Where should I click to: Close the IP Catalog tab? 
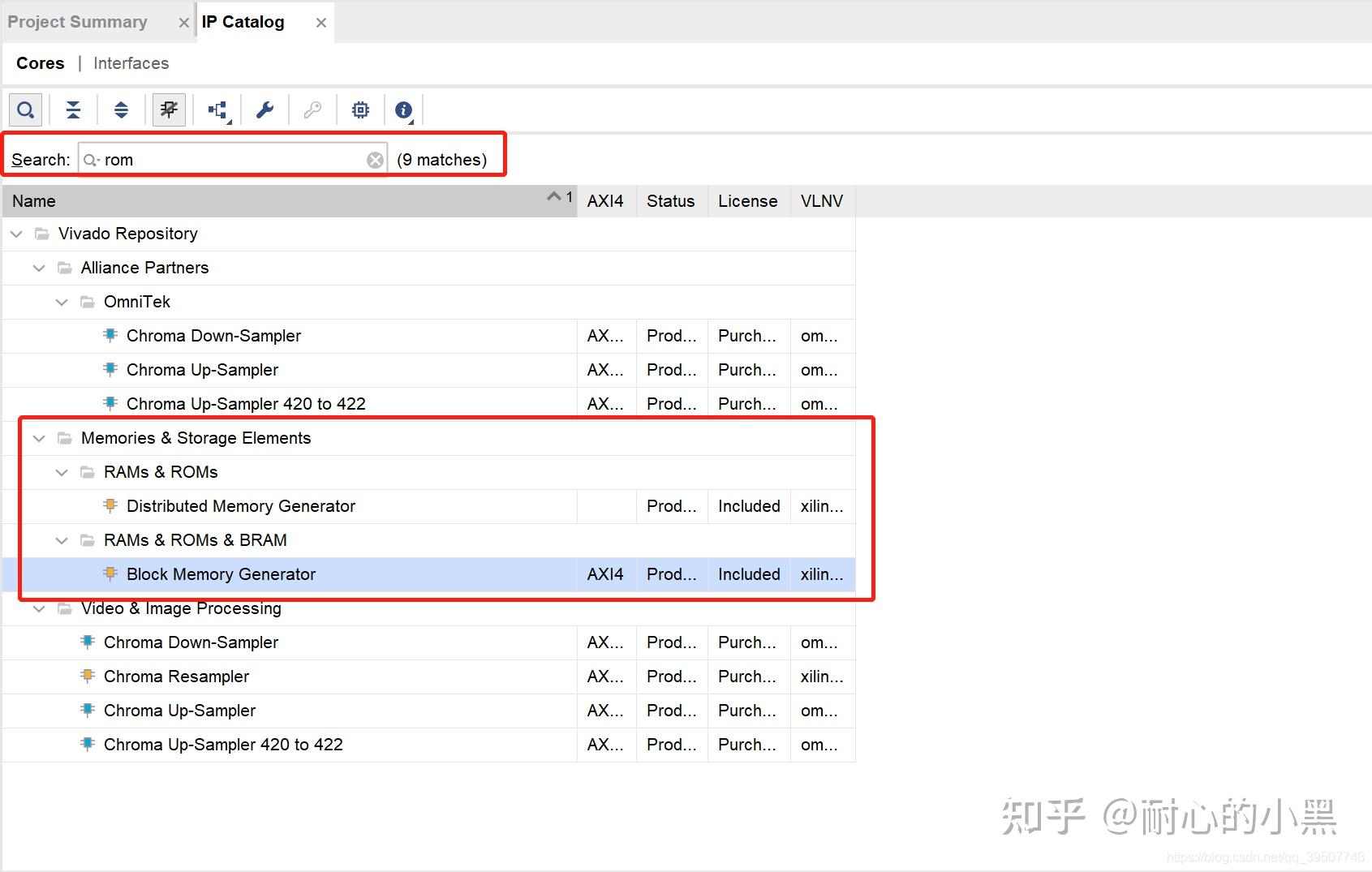click(x=321, y=23)
